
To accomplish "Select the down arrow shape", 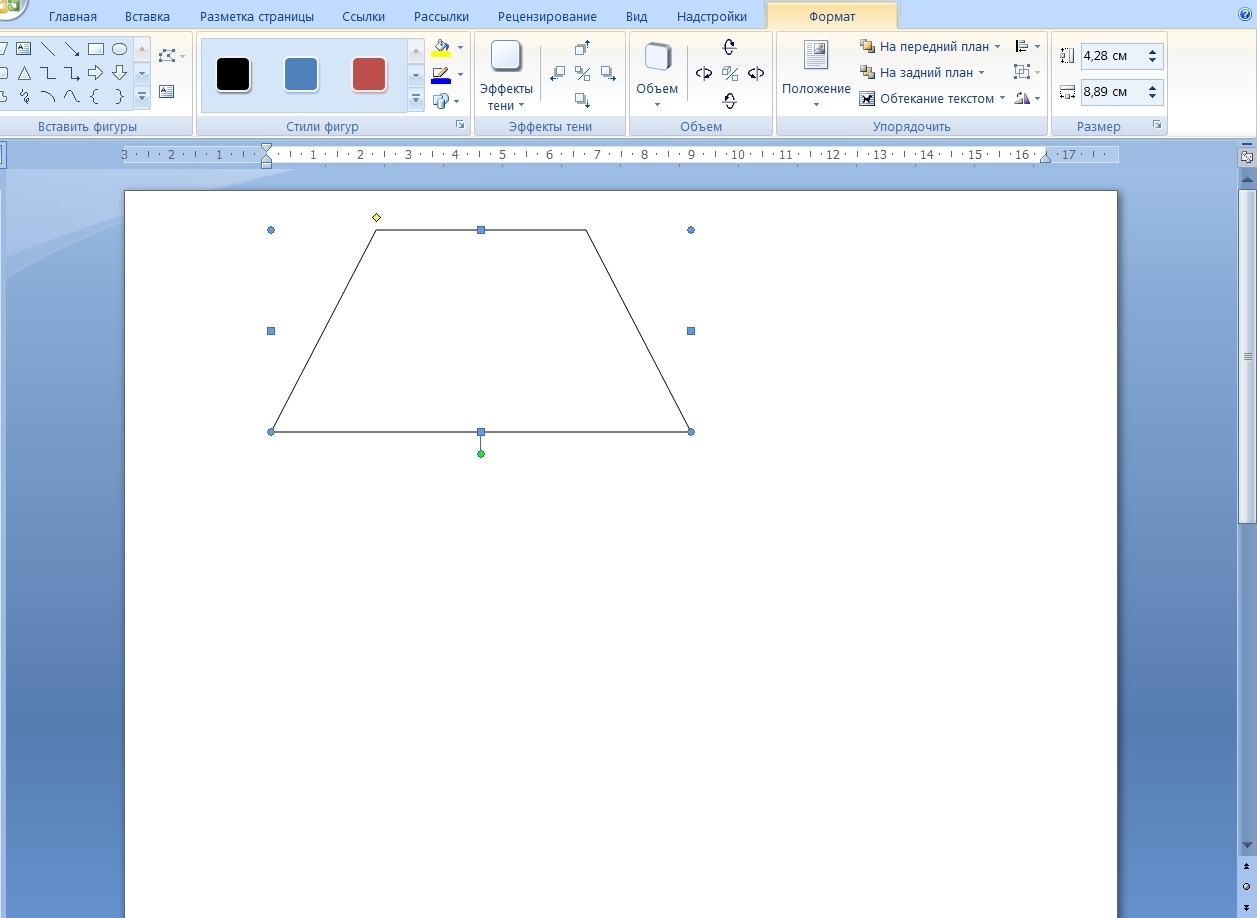I will [x=119, y=73].
